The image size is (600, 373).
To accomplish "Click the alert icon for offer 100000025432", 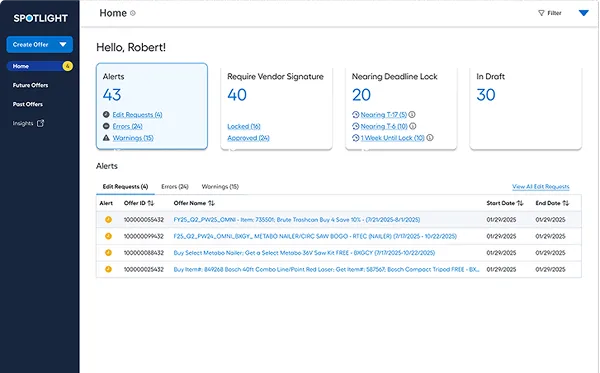I will point(108,269).
